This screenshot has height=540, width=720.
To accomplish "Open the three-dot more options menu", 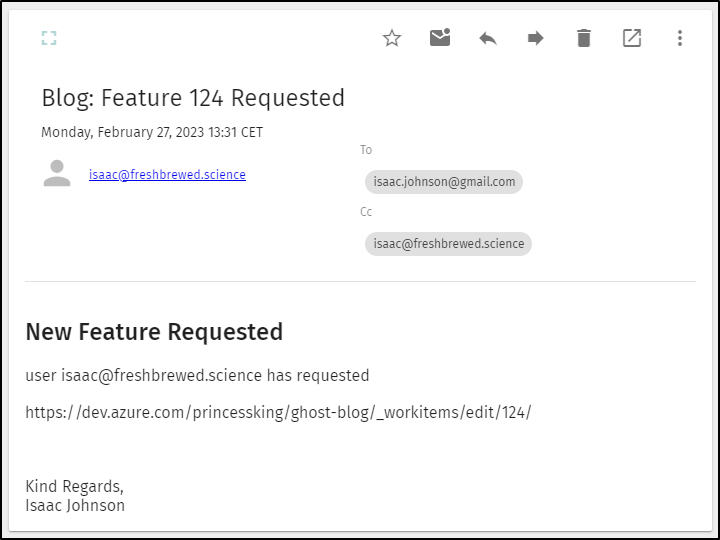I will (680, 38).
